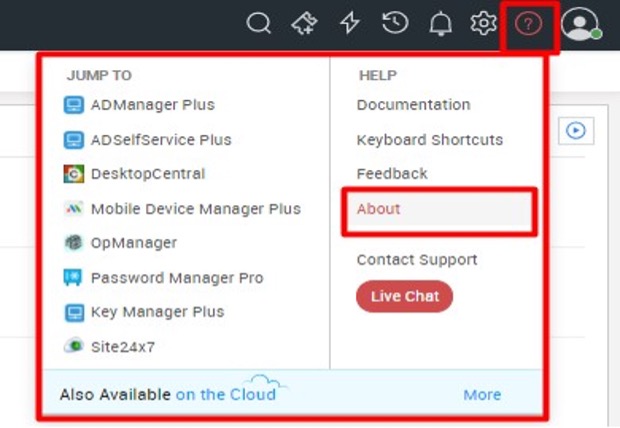Open Keyboard Shortcuts help entry
The height and width of the screenshot is (428, 620).
(430, 140)
